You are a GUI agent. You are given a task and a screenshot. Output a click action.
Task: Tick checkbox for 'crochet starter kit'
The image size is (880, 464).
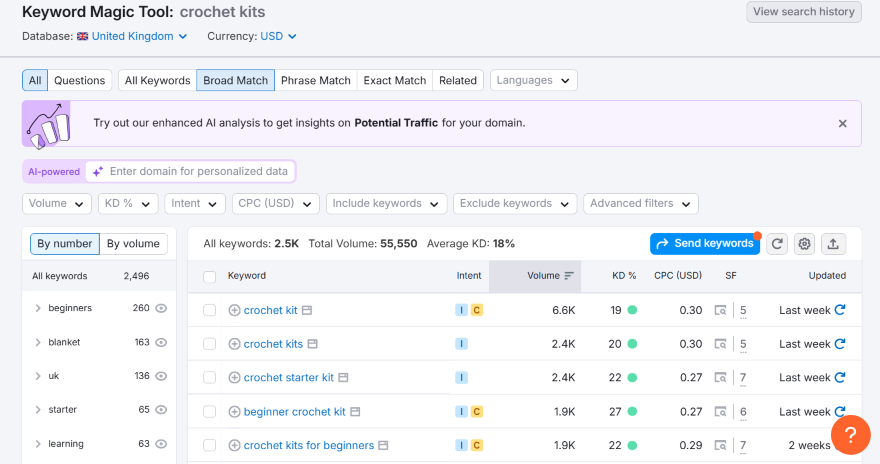pyautogui.click(x=209, y=378)
